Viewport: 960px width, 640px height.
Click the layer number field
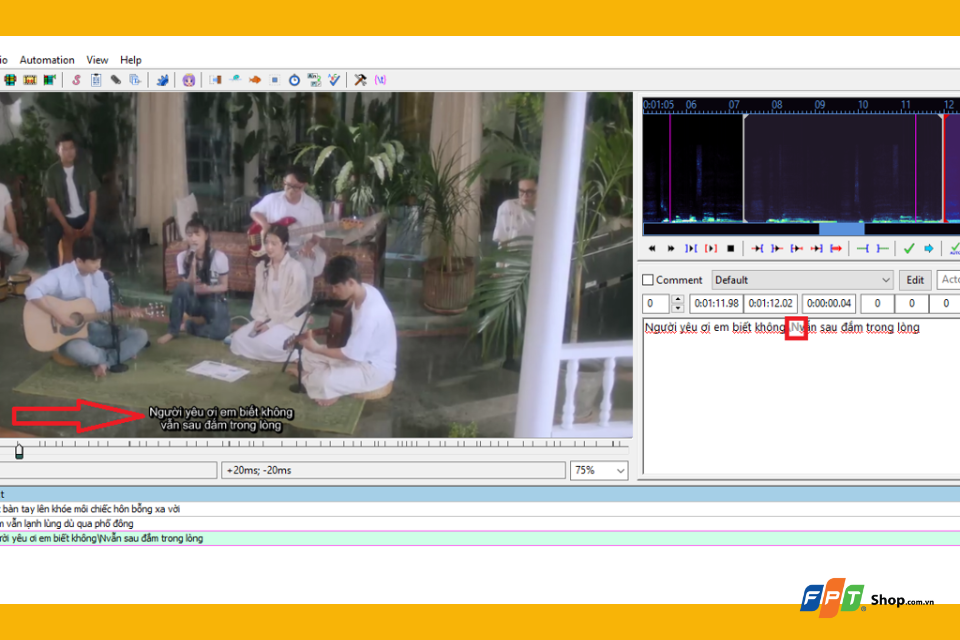[656, 303]
